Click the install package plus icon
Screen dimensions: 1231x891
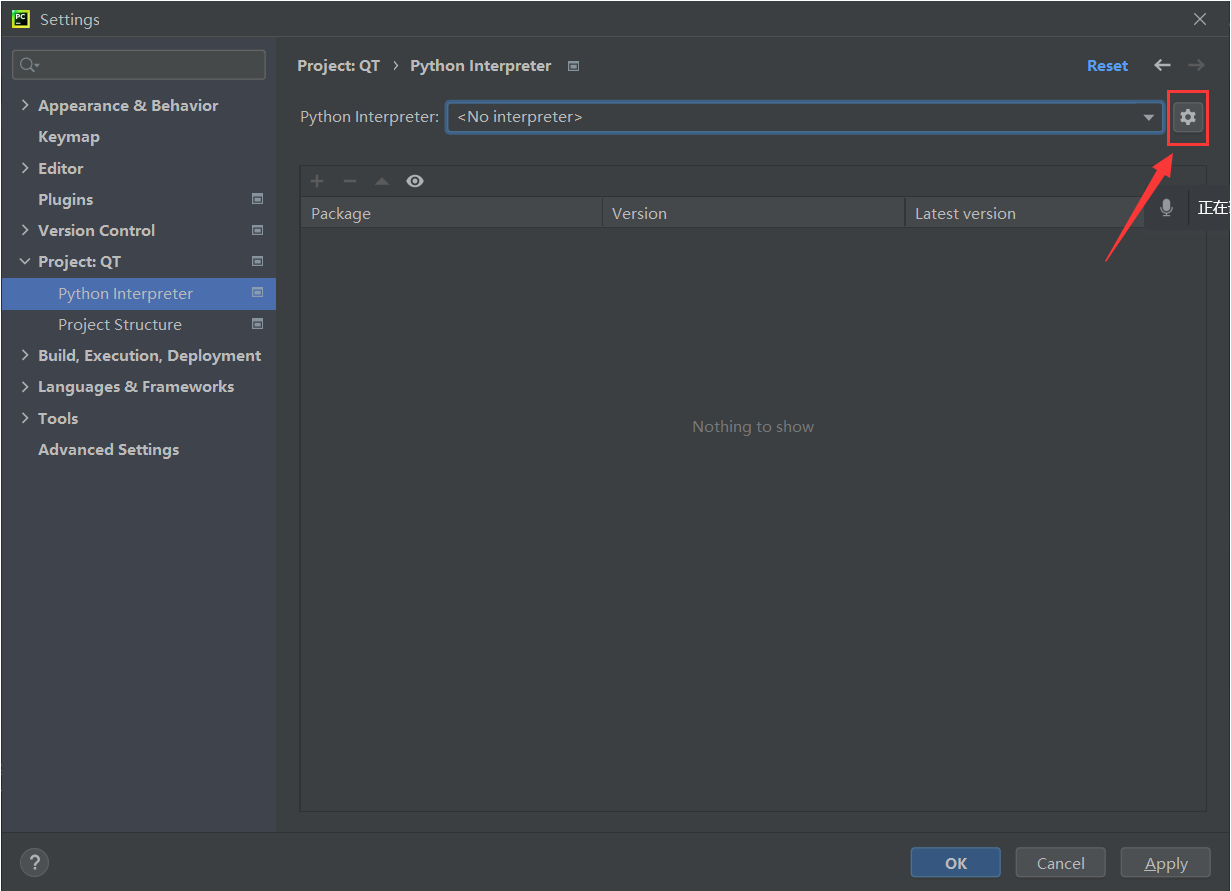(x=317, y=181)
